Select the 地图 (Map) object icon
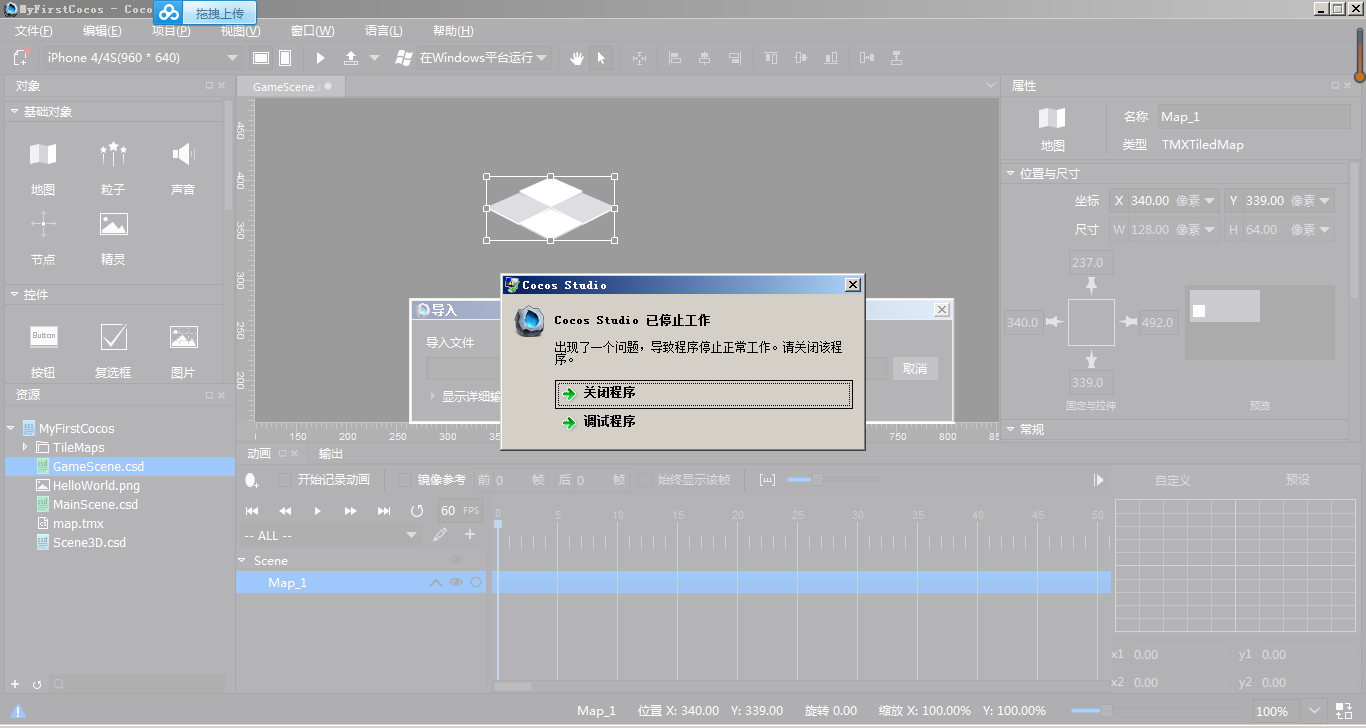 tap(43, 154)
